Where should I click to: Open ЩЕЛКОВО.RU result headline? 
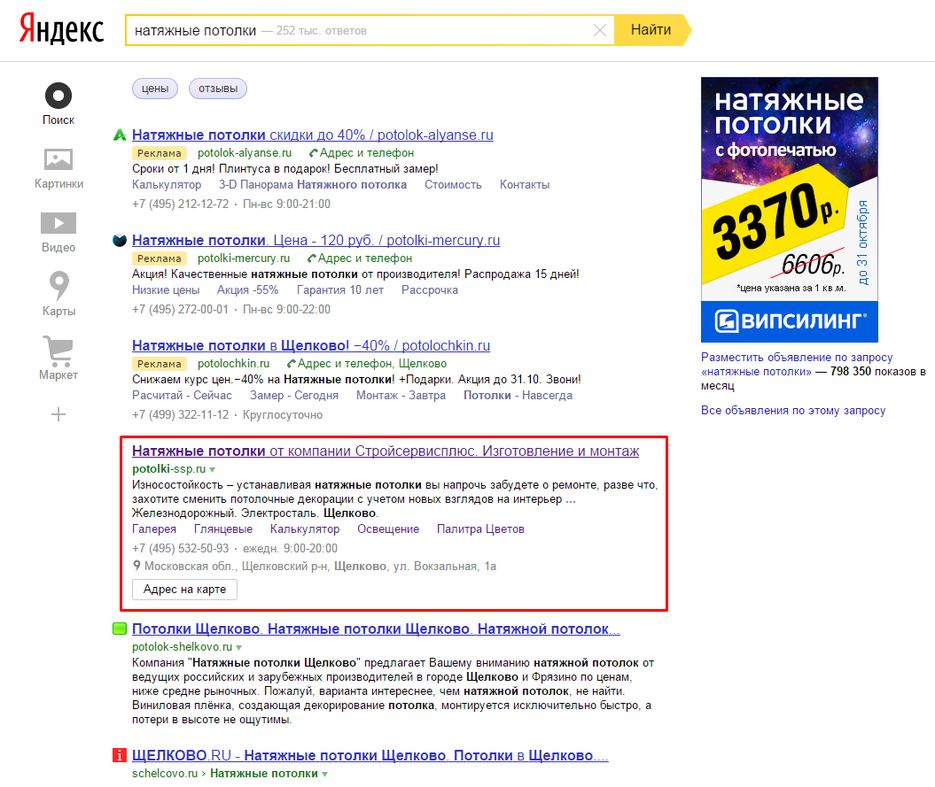coord(370,755)
